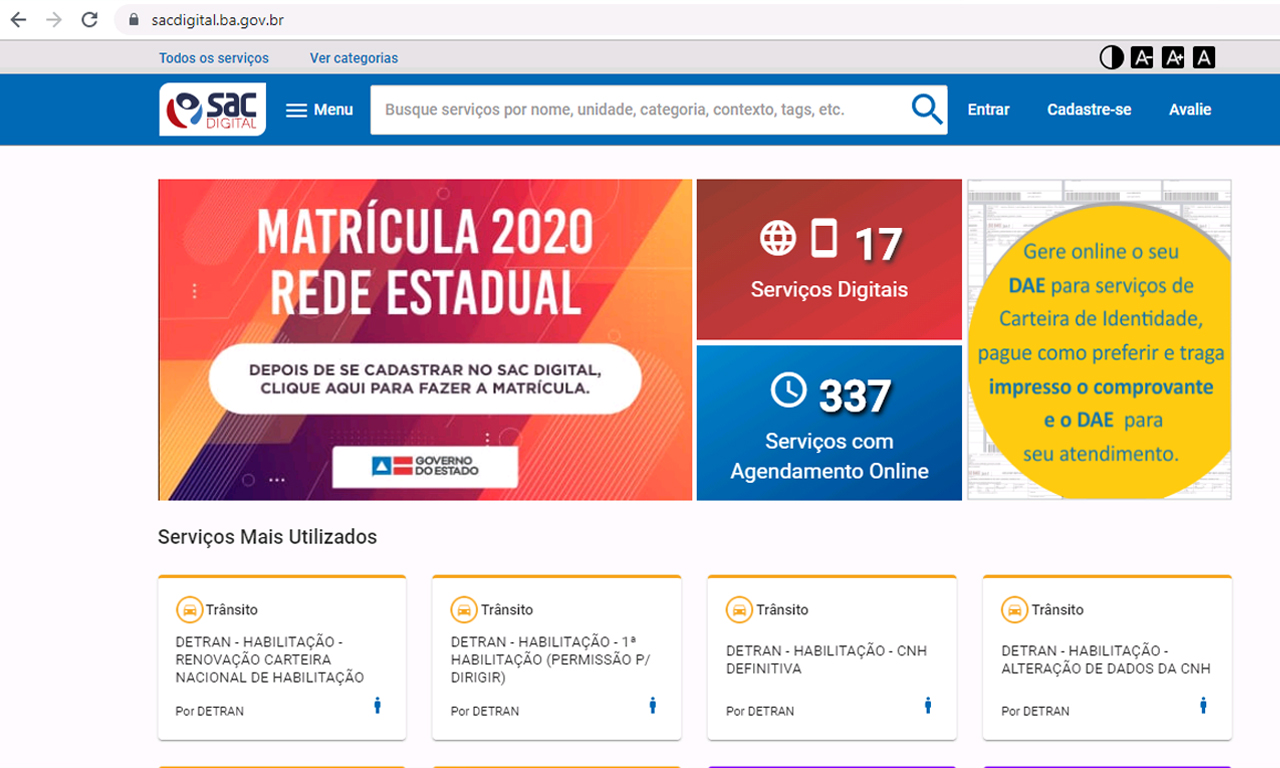Reset font size with plain A icon
This screenshot has height=768, width=1280.
[1204, 58]
